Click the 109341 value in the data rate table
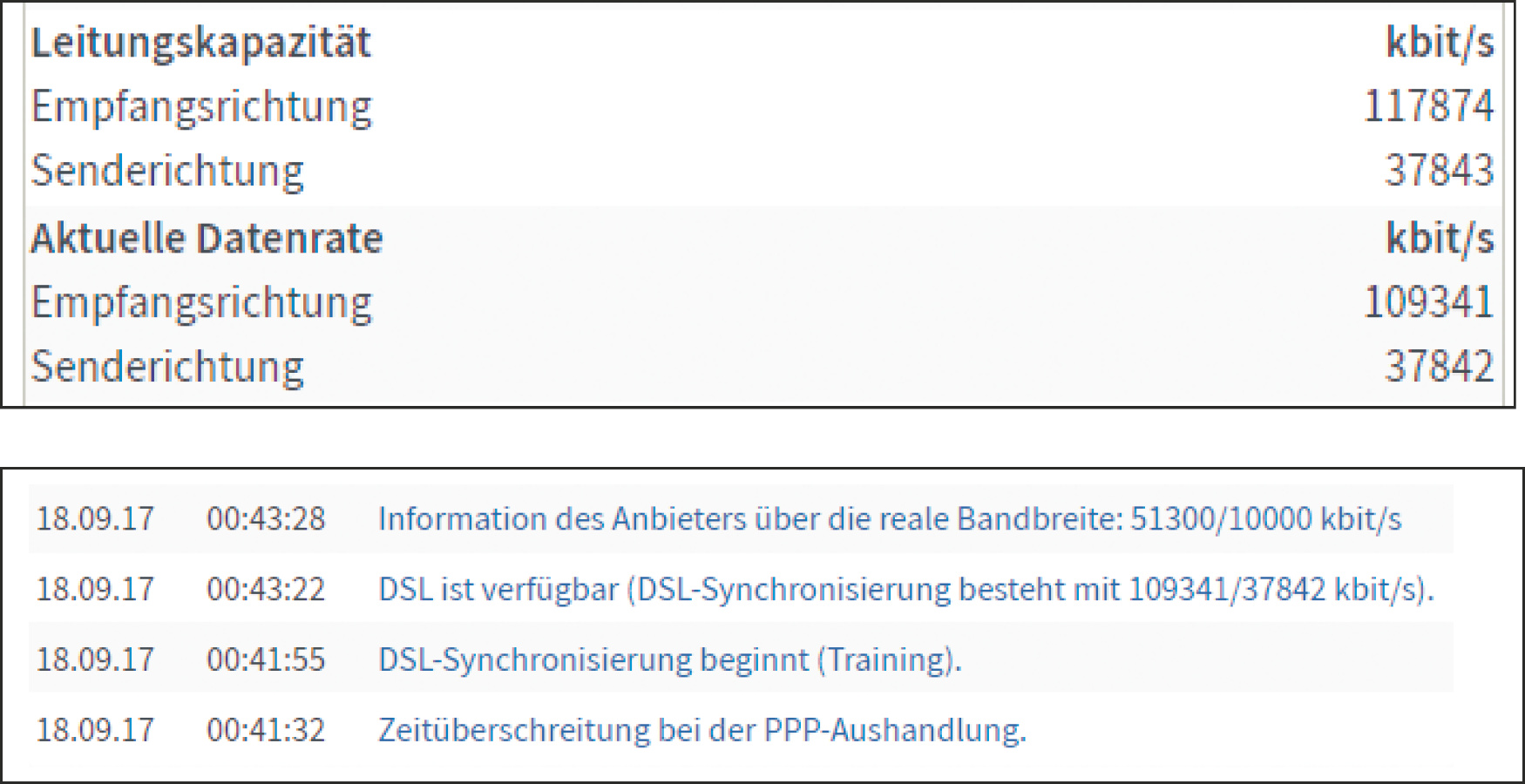This screenshot has height=784, width=1525. pos(1427,302)
